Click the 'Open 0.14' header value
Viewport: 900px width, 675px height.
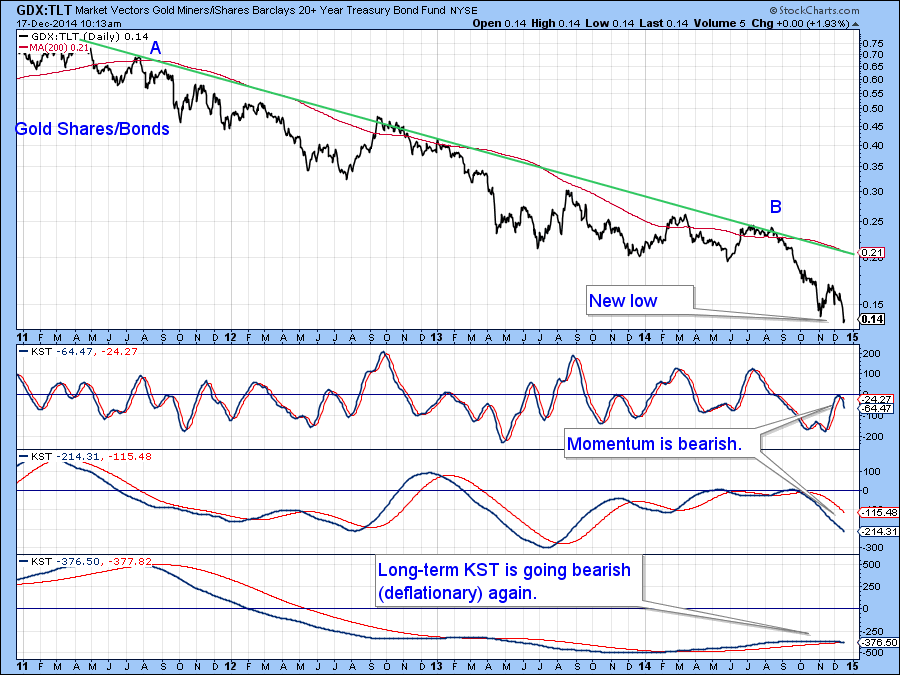coord(499,24)
